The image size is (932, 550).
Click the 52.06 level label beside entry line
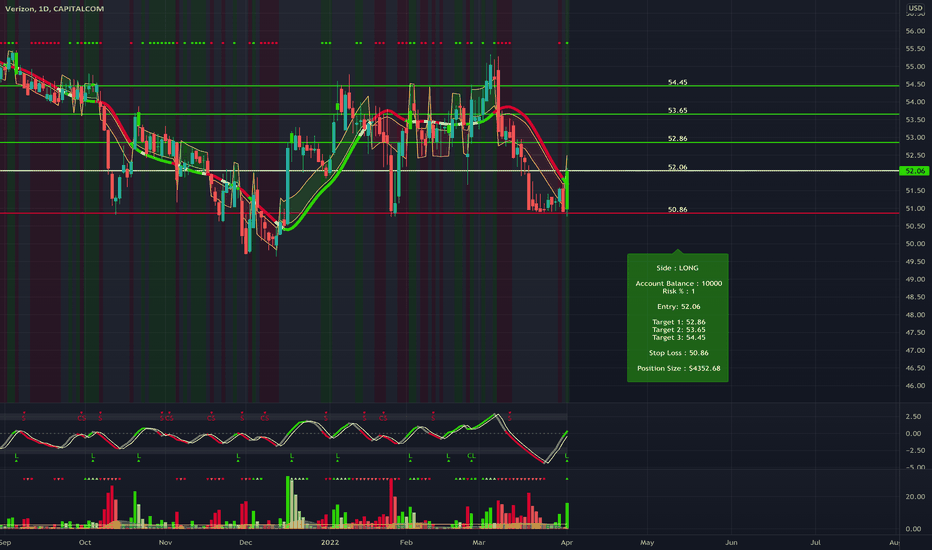[x=678, y=166]
